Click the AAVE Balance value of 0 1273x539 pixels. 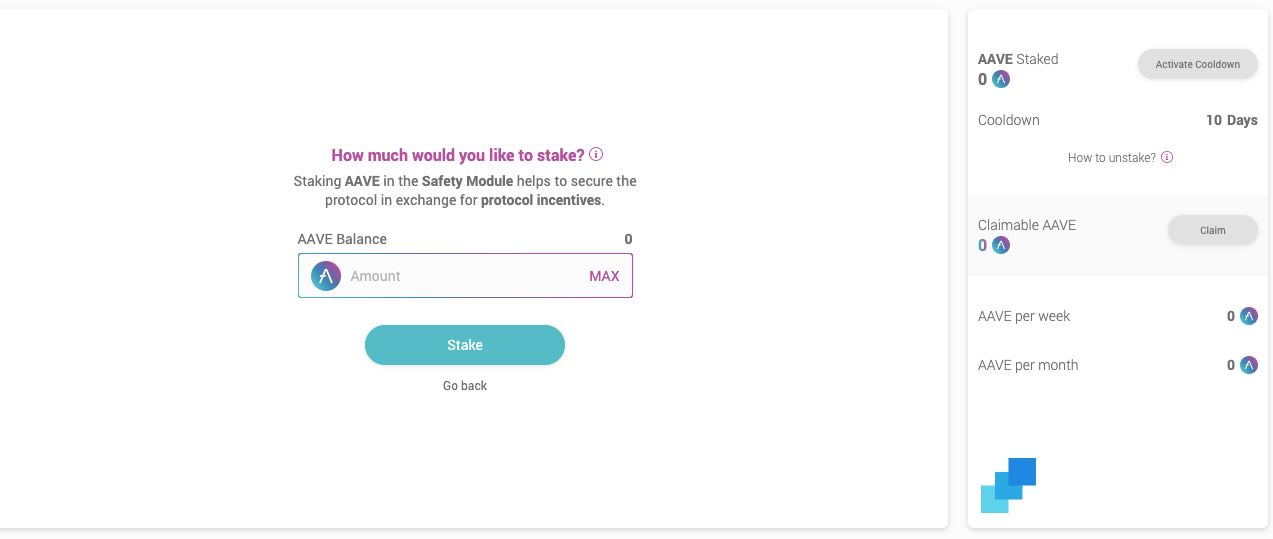click(629, 239)
